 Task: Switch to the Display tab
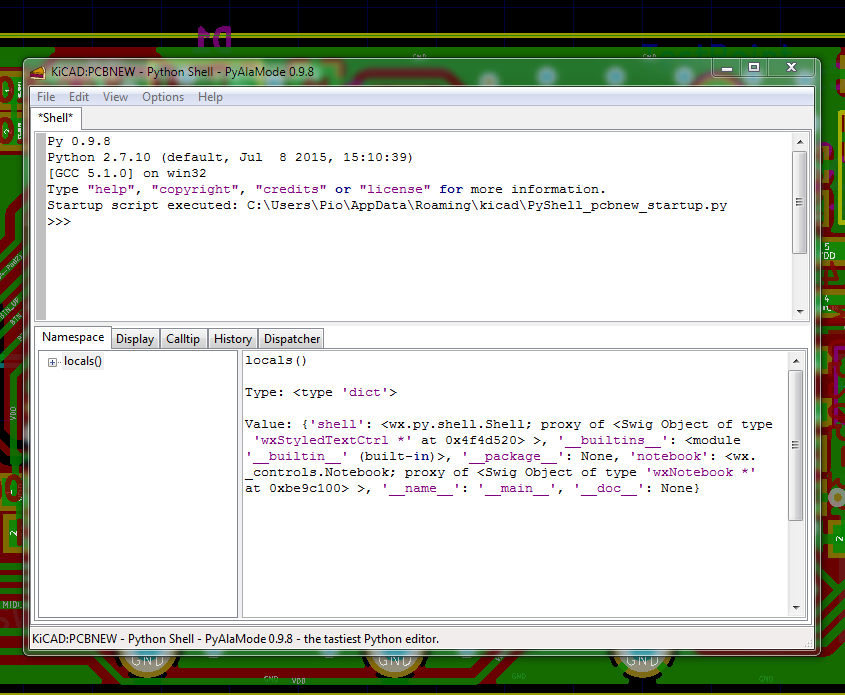click(135, 338)
